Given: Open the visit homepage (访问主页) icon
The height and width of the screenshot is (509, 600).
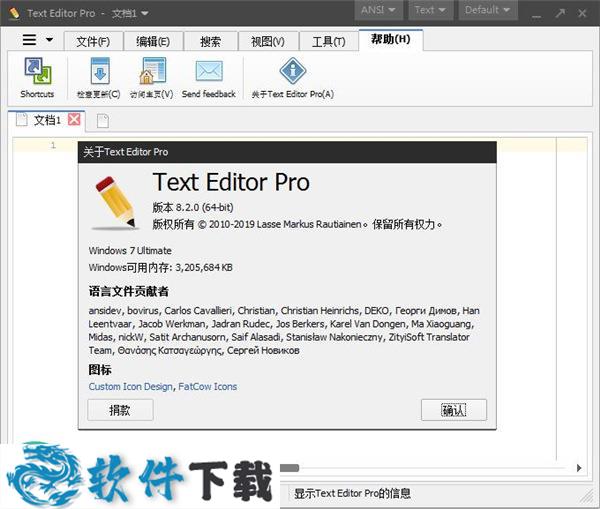Looking at the screenshot, I should (151, 73).
